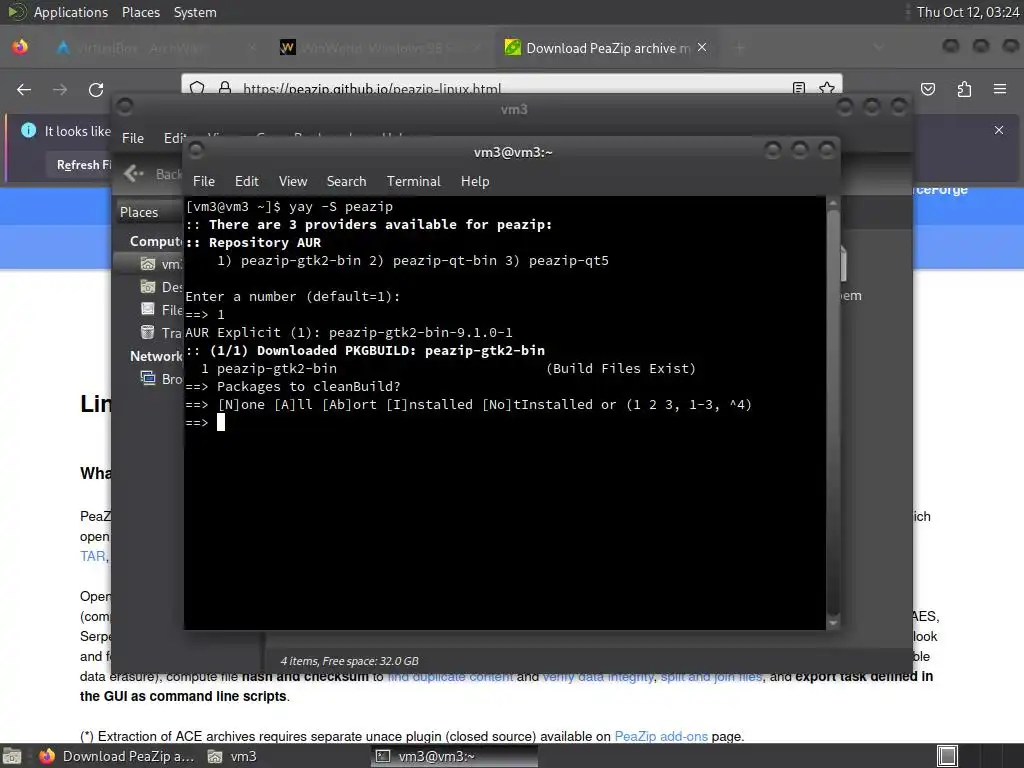The width and height of the screenshot is (1024, 768).
Task: Open the Terminal menu in terminal window
Action: pyautogui.click(x=413, y=182)
